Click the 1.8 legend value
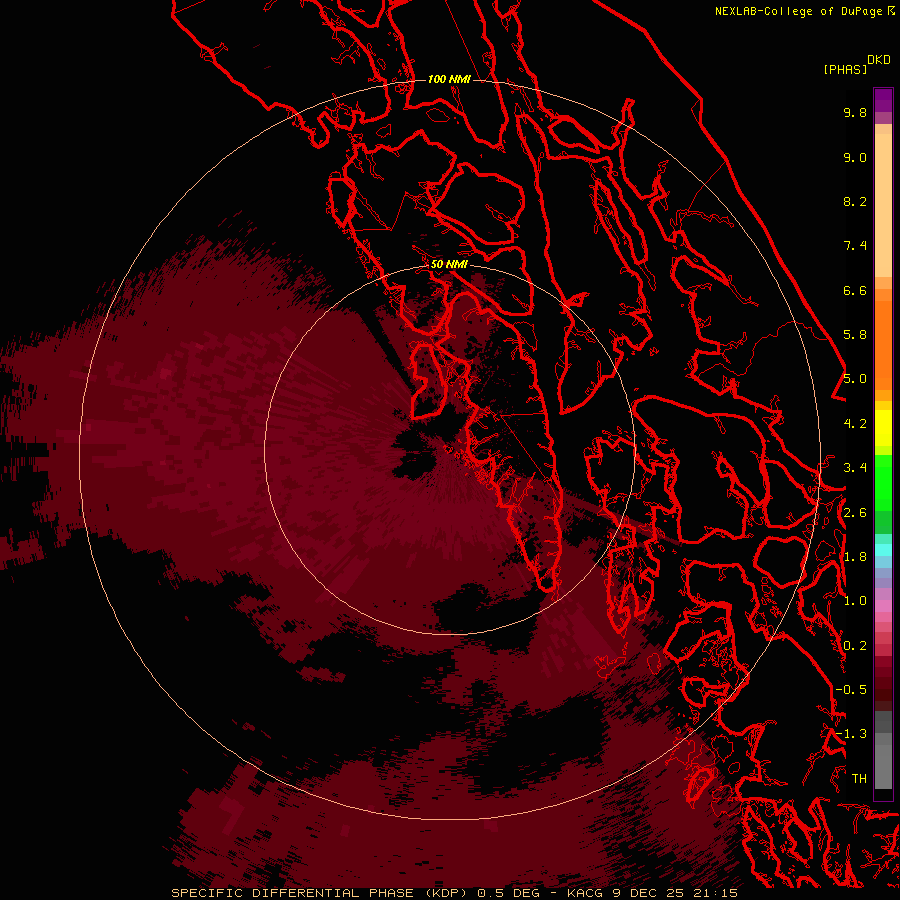Image resolution: width=900 pixels, height=900 pixels. pyautogui.click(x=855, y=557)
